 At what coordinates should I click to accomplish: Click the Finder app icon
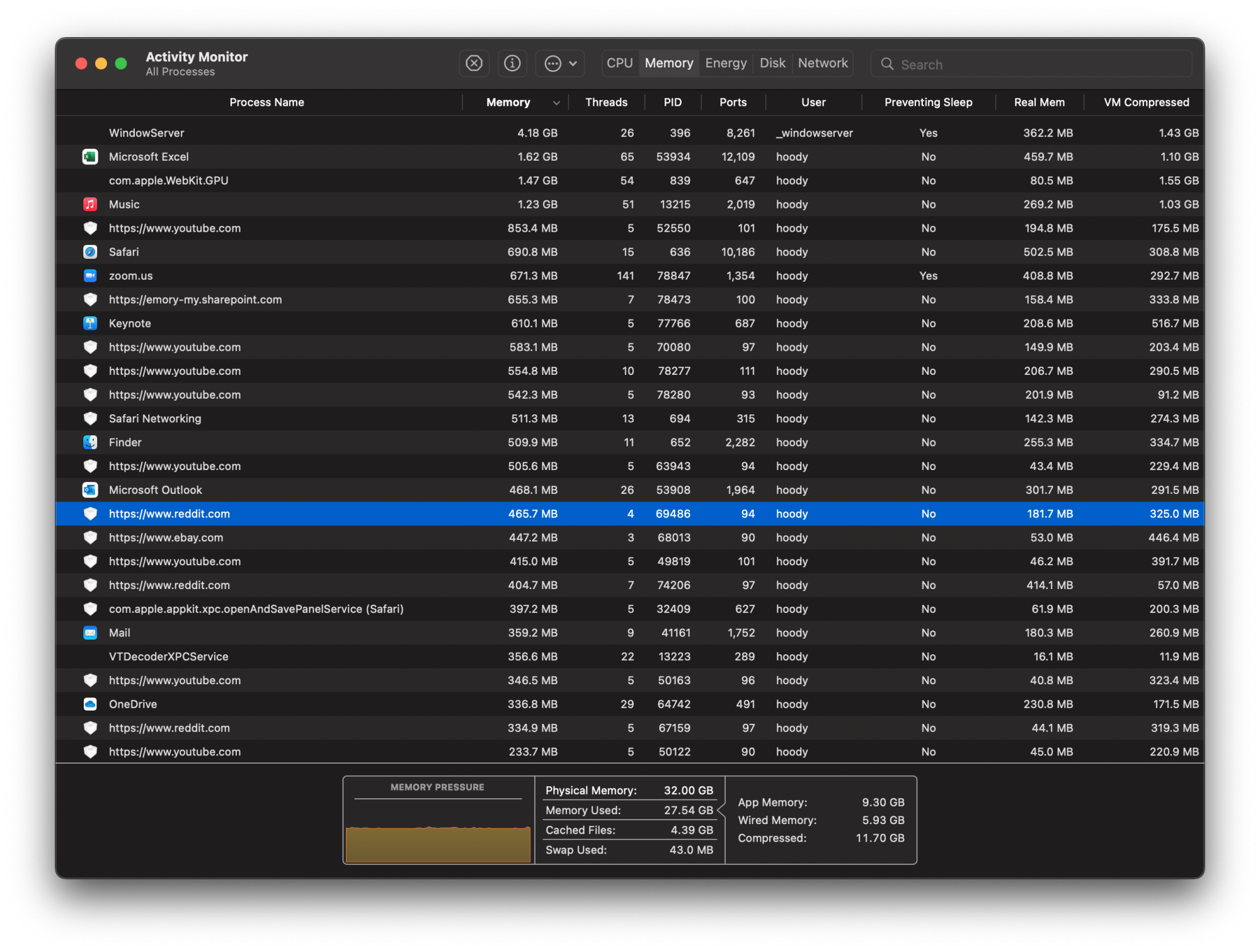pyautogui.click(x=90, y=442)
